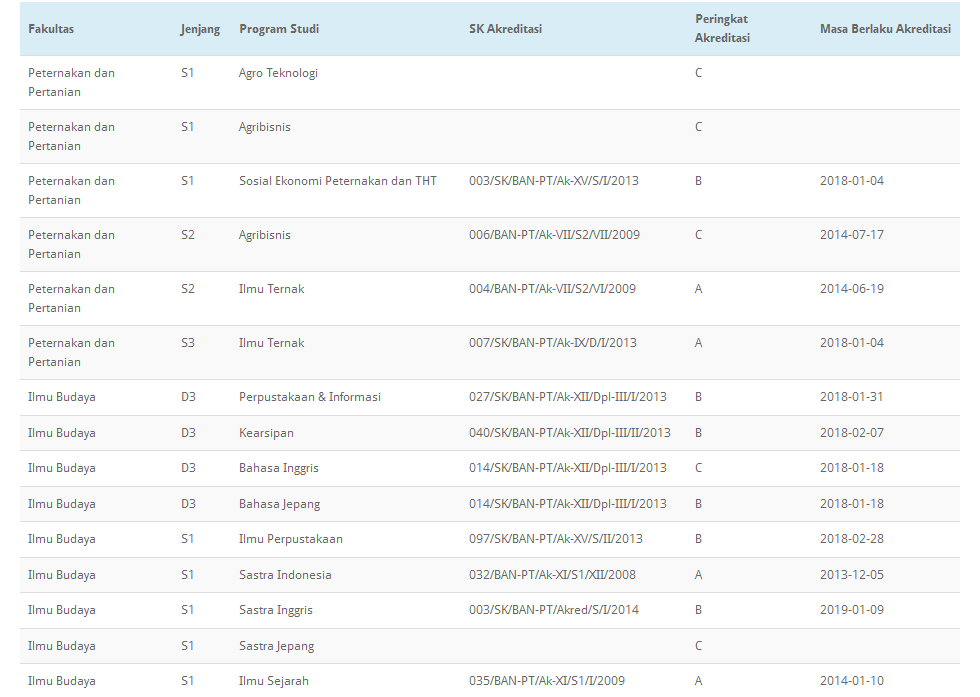Click the Fakultas column header

(x=51, y=29)
